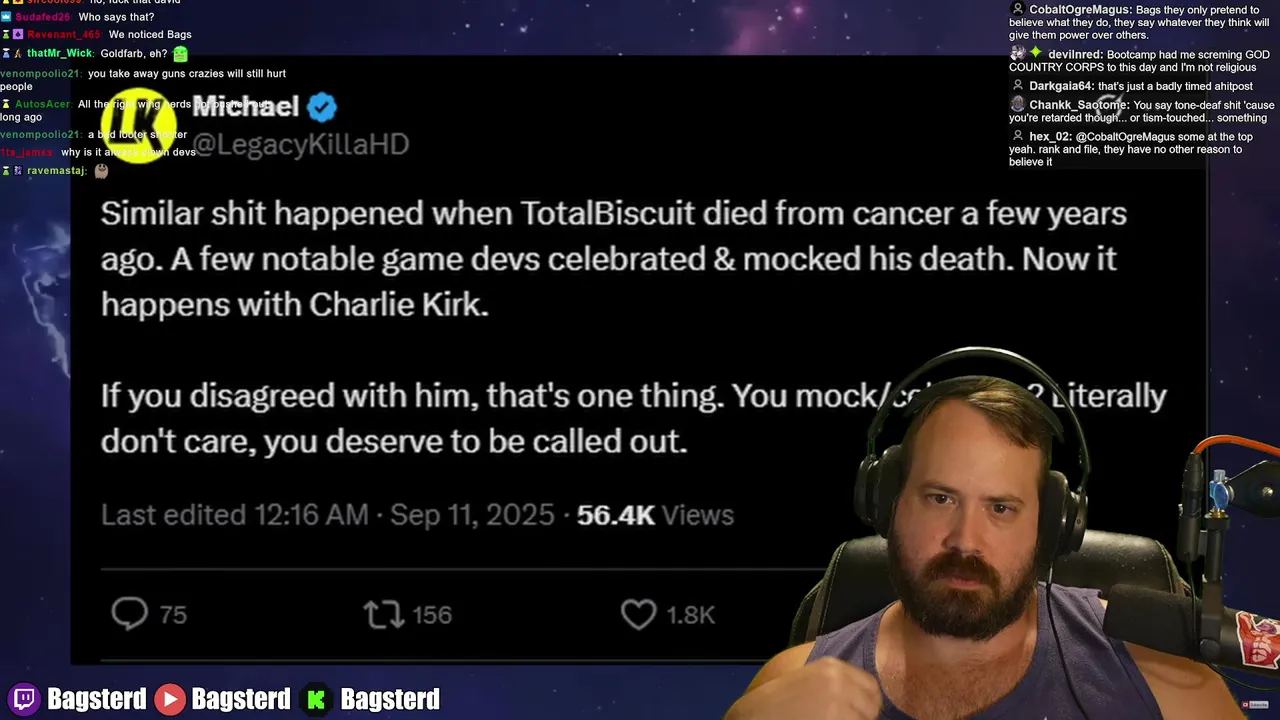
Task: Click chat username CobaltOgreMagus
Action: pos(1080,10)
